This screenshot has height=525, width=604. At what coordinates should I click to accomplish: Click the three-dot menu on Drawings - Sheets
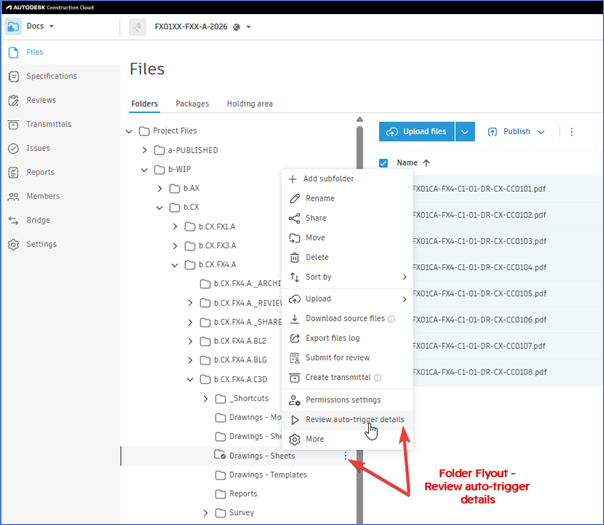pos(346,456)
